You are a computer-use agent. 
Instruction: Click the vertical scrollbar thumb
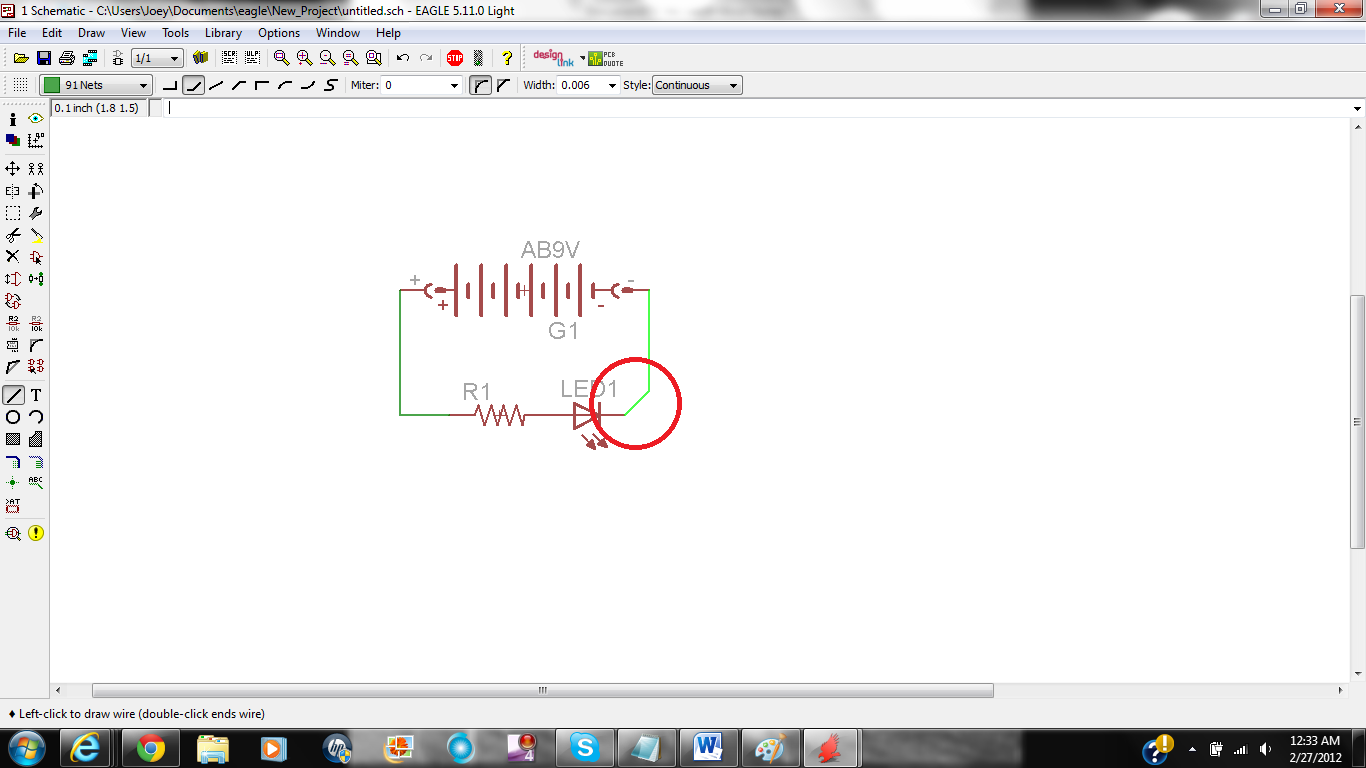pos(1357,421)
